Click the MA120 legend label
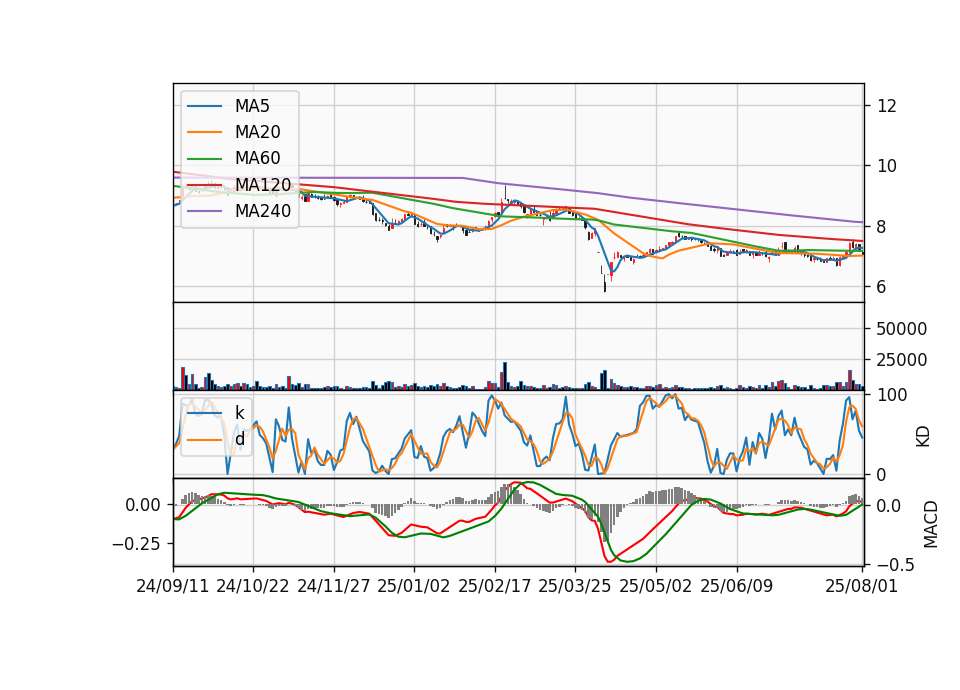This screenshot has height=690, width=960. click(x=263, y=185)
